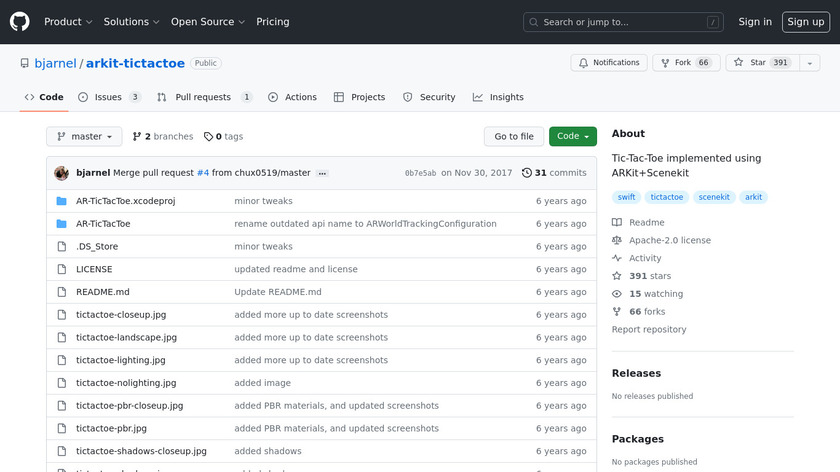The width and height of the screenshot is (840, 472).
Task: Expand the commit message ellipsis button
Action: (x=322, y=173)
